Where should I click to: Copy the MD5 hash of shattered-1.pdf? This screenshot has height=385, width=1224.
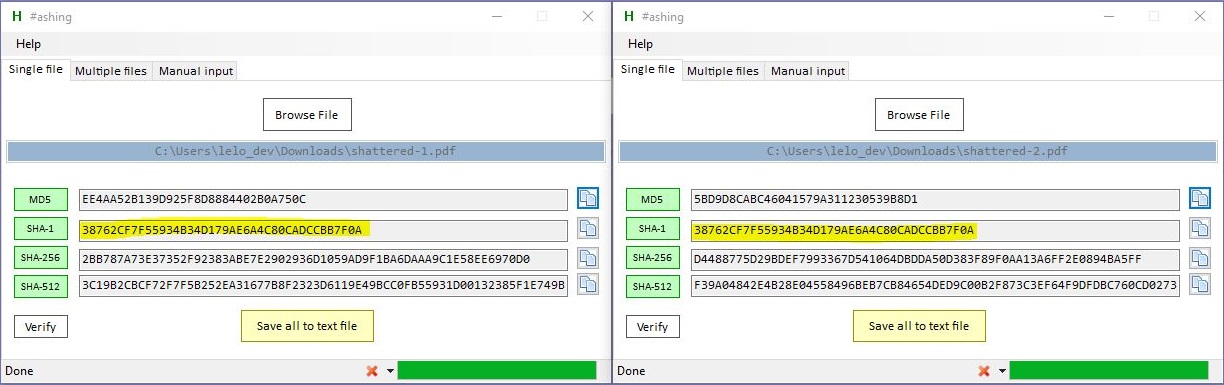click(x=587, y=198)
